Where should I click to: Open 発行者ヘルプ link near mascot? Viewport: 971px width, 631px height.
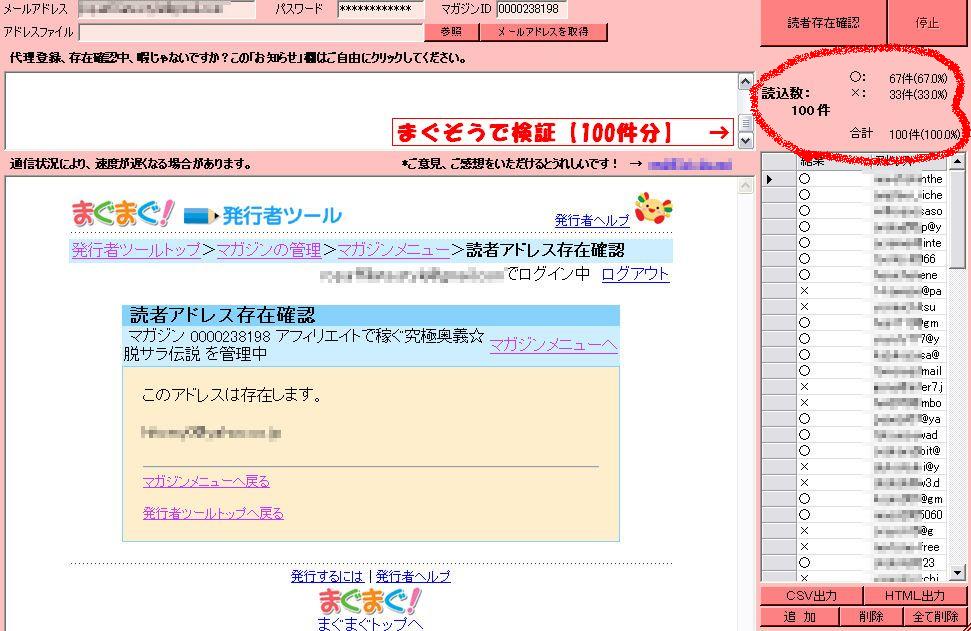592,220
